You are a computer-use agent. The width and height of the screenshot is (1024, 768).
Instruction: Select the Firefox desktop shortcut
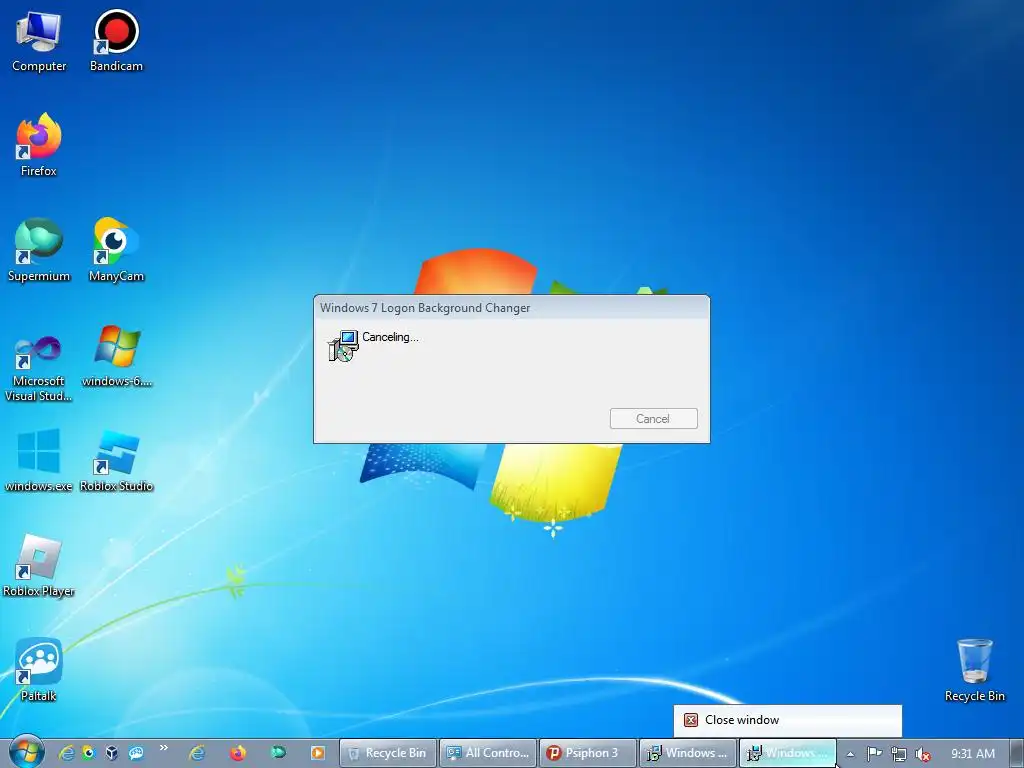pyautogui.click(x=39, y=145)
